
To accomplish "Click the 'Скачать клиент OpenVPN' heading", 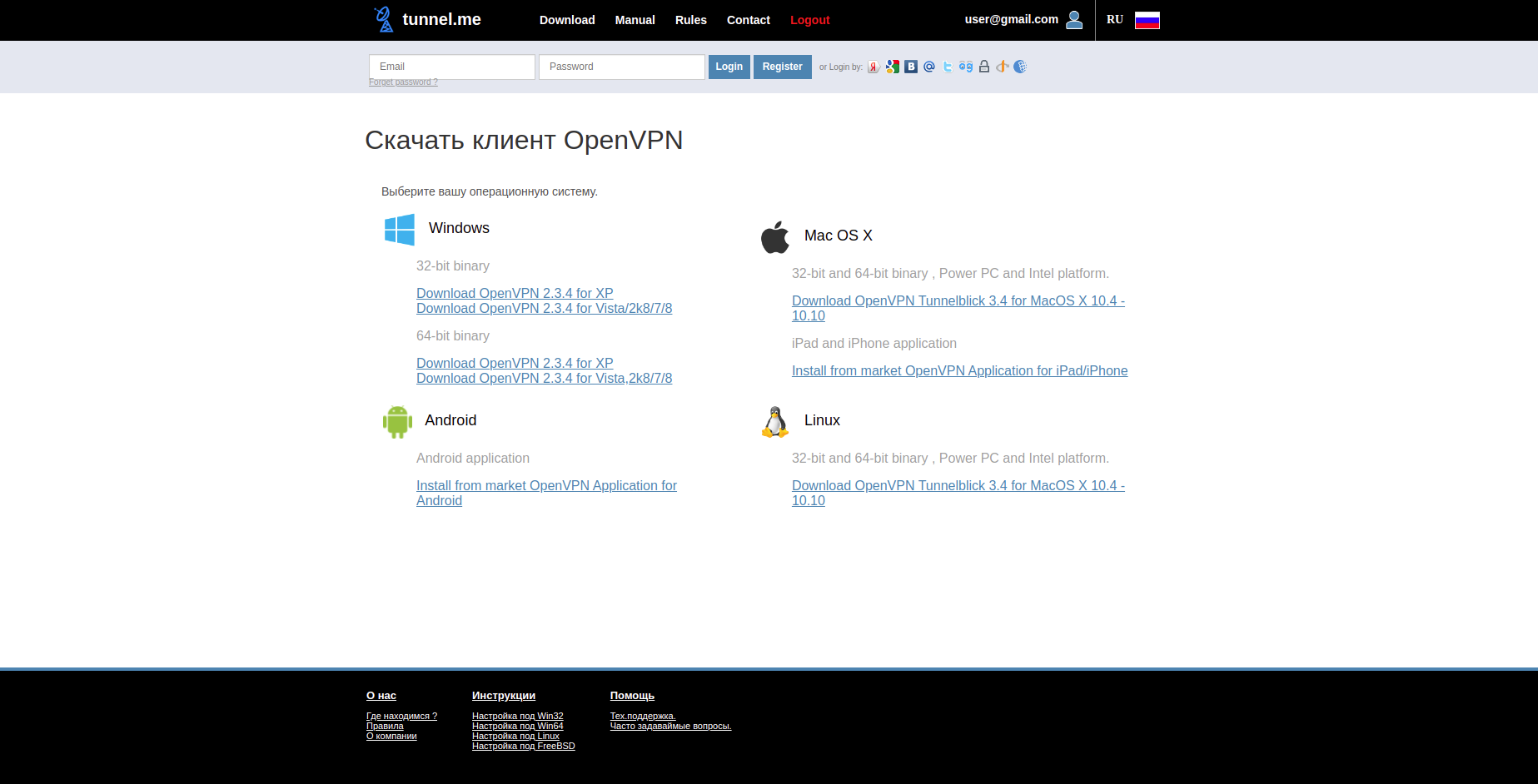I will [x=524, y=140].
